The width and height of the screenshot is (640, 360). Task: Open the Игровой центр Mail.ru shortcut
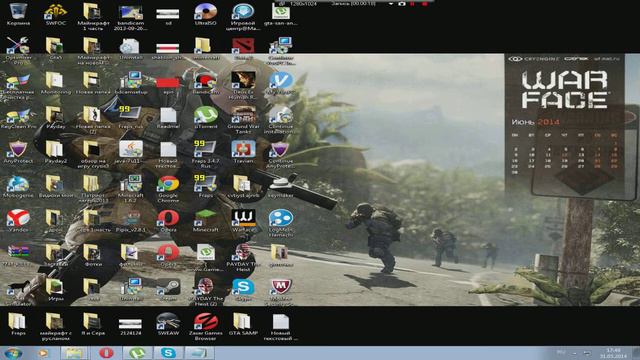[x=243, y=16]
